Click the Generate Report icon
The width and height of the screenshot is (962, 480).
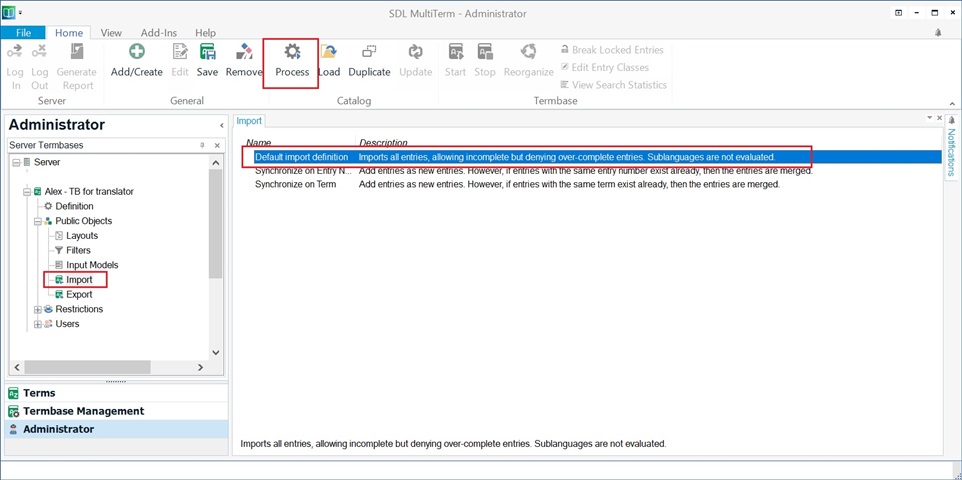tap(77, 52)
